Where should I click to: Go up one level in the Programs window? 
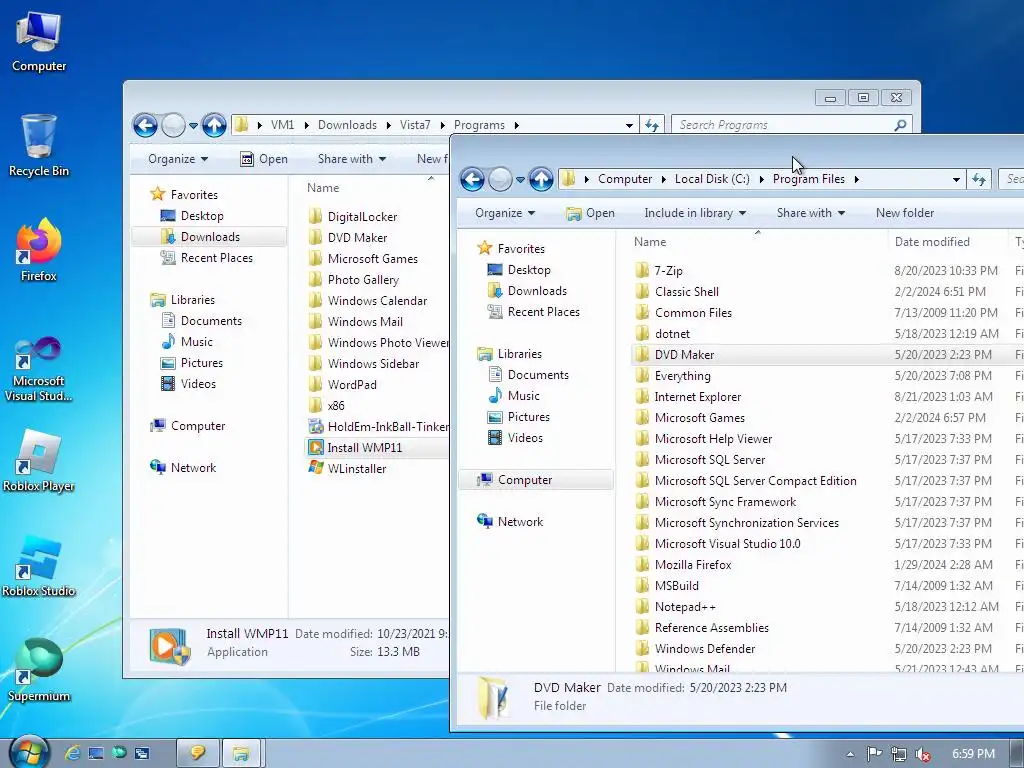pos(214,125)
